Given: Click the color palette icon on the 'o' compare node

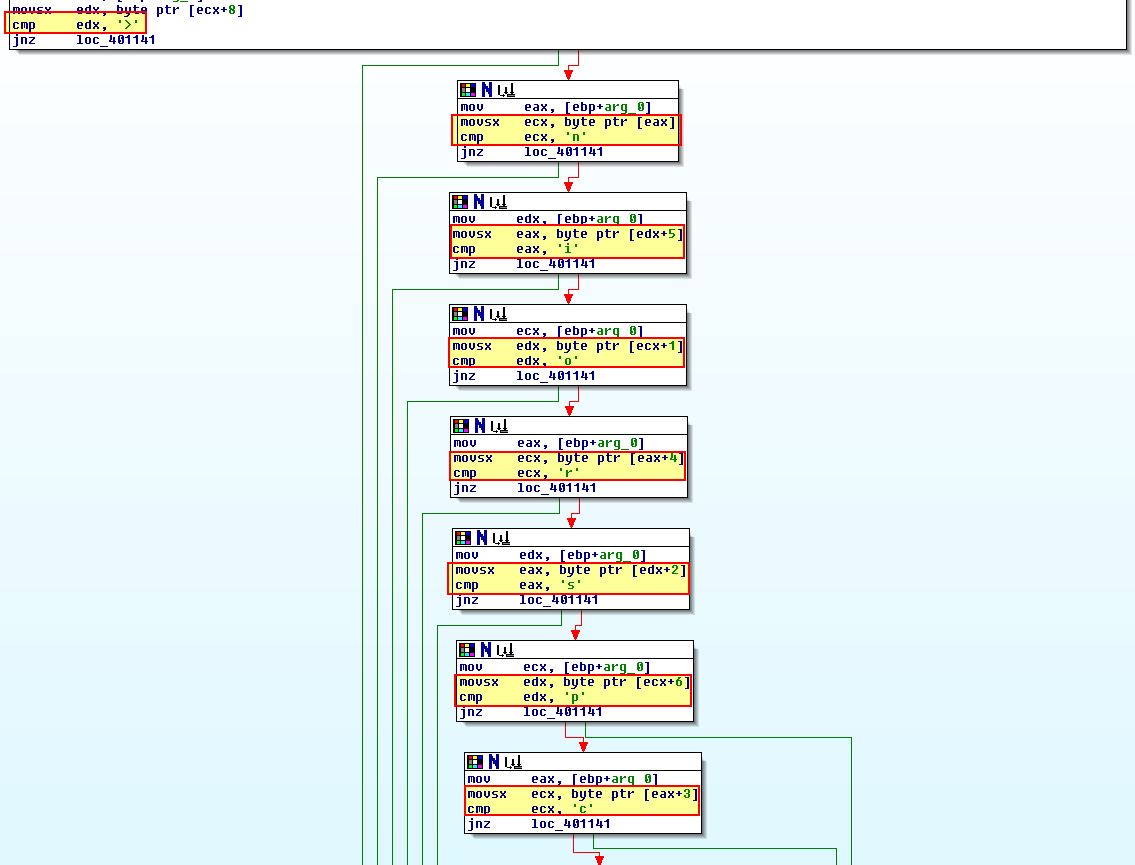Looking at the screenshot, I should pos(460,314).
